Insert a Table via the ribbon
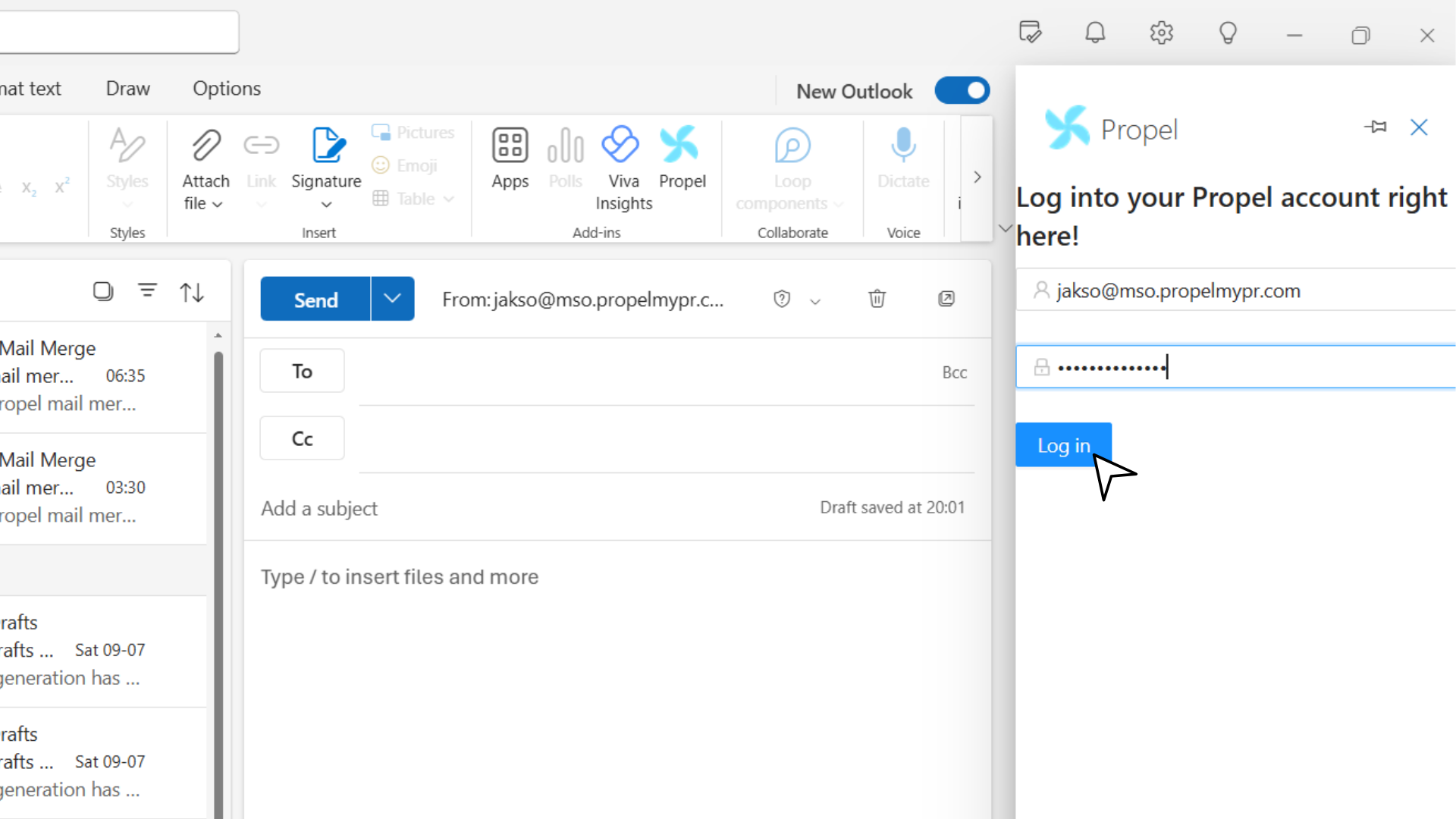 pyautogui.click(x=404, y=199)
